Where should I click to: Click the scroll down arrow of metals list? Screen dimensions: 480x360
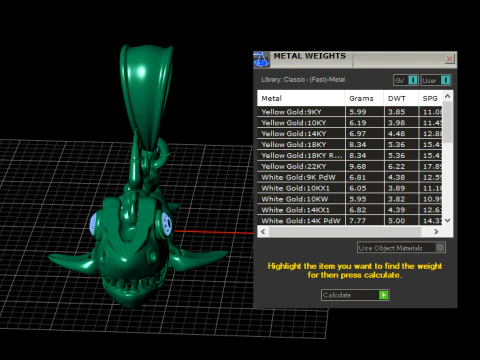447,220
